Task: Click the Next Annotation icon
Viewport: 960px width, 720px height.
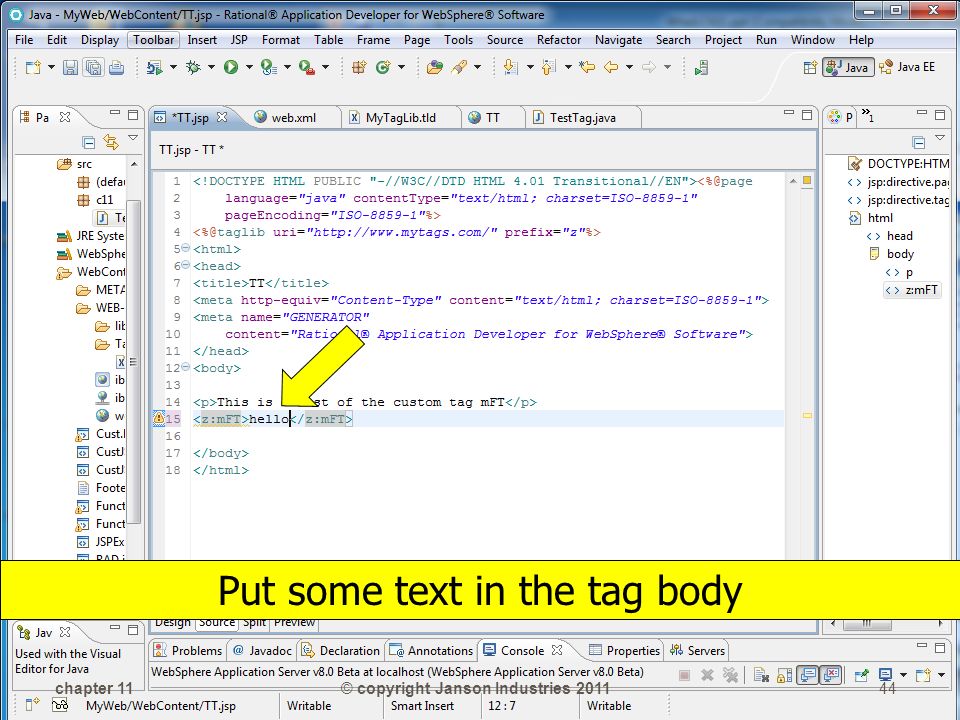Action: click(x=511, y=67)
